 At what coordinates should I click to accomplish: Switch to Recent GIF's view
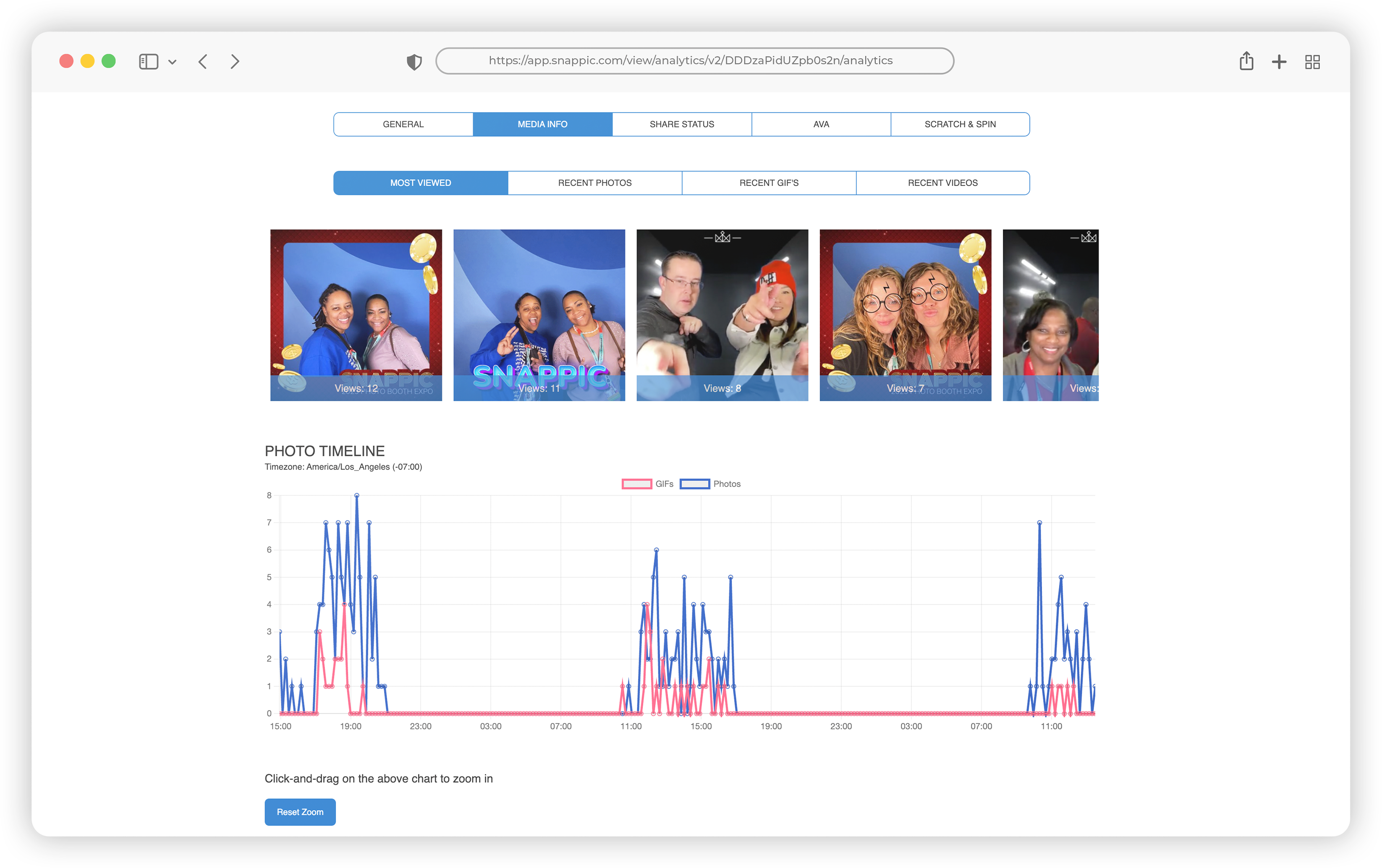coord(769,183)
